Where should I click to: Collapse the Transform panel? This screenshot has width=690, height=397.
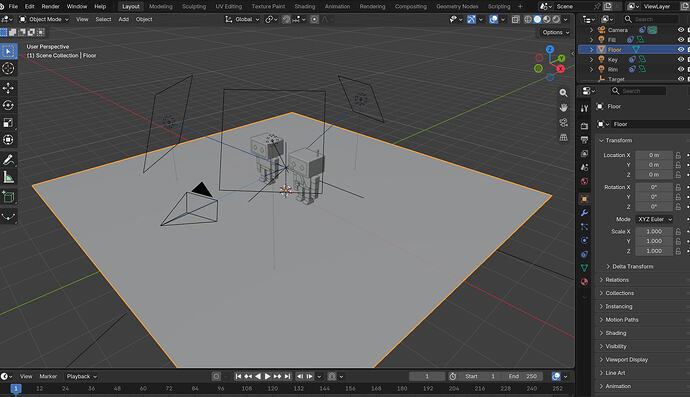[x=618, y=140]
